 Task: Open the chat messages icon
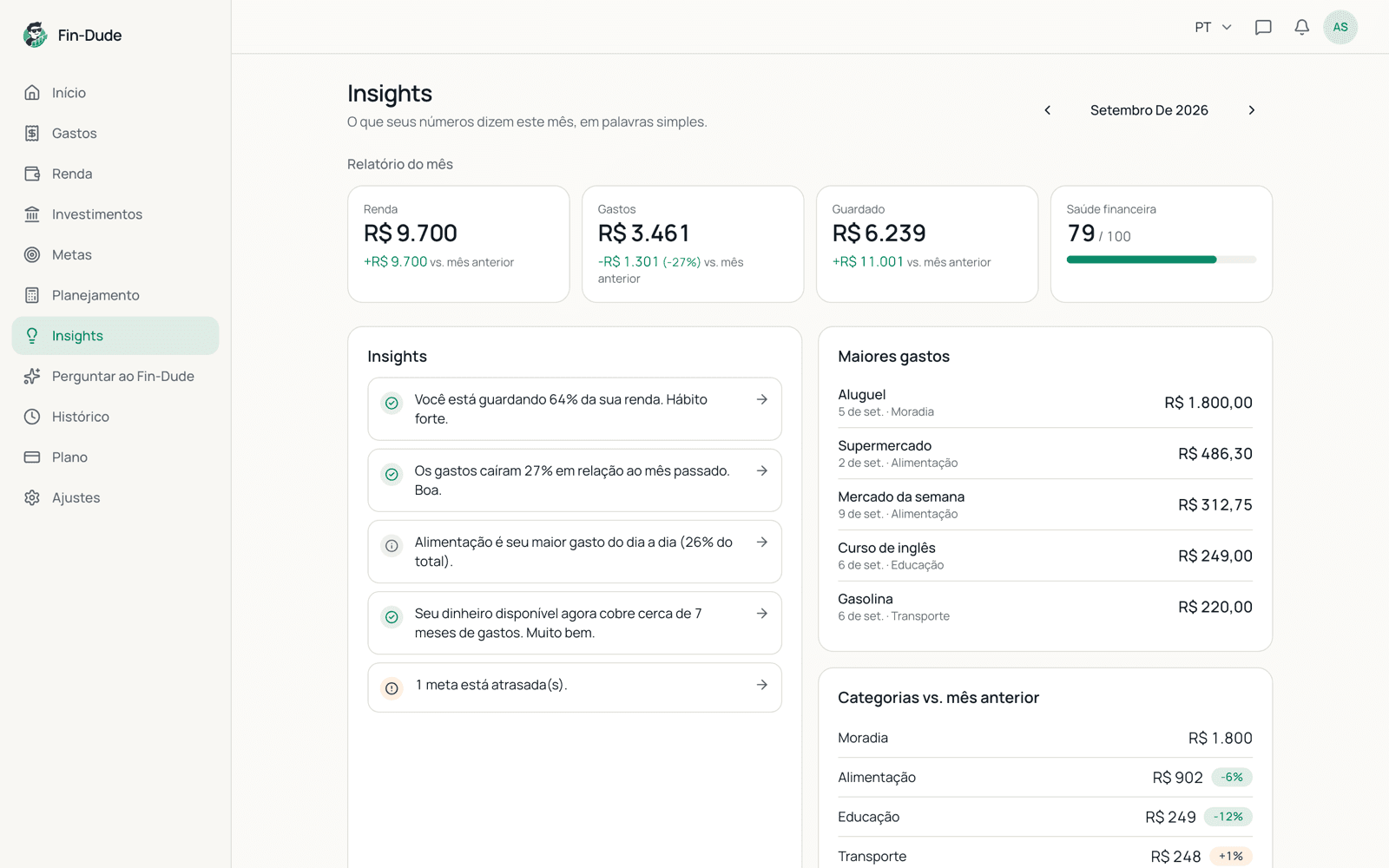(1263, 27)
